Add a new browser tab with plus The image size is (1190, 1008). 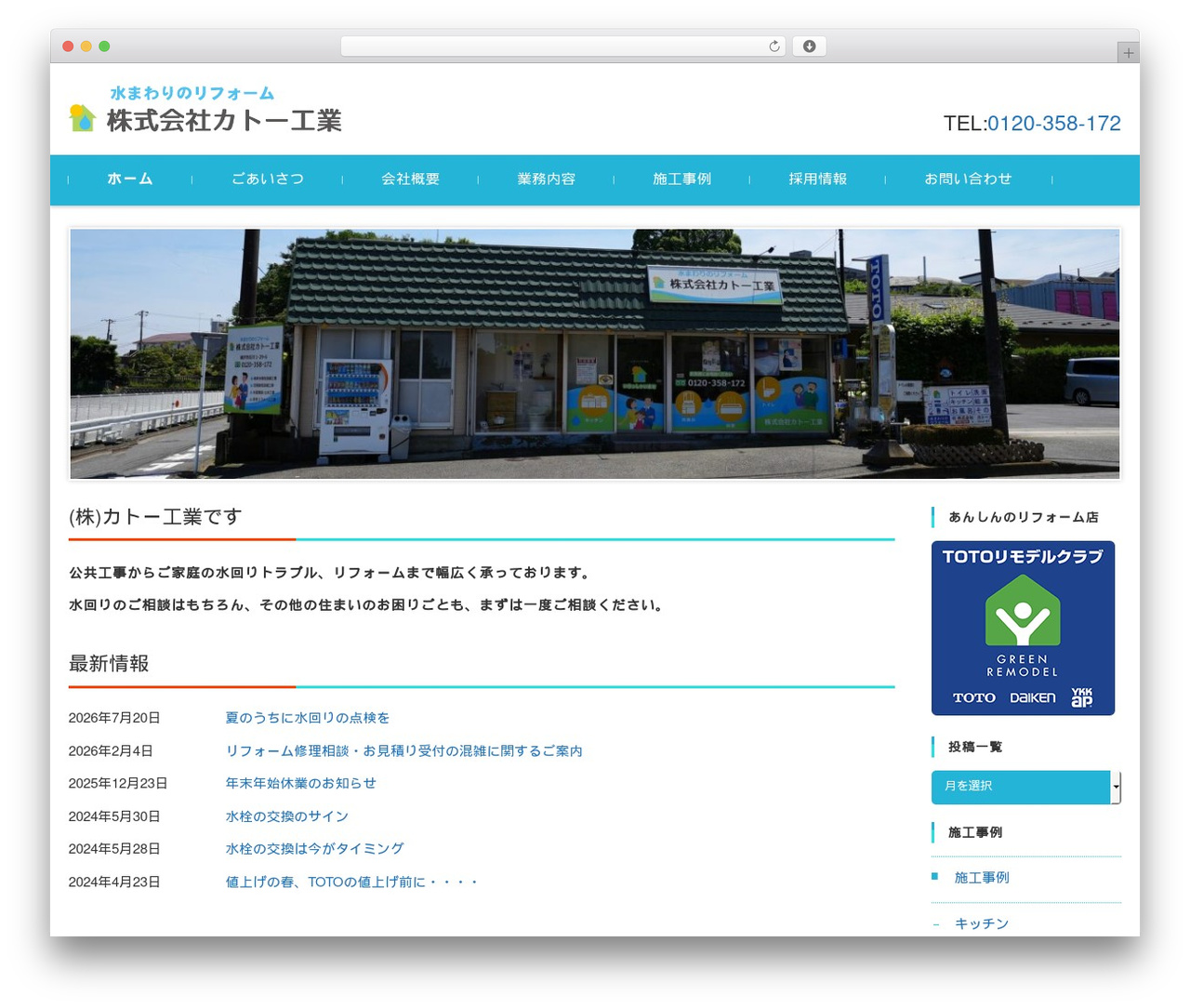point(1128,53)
